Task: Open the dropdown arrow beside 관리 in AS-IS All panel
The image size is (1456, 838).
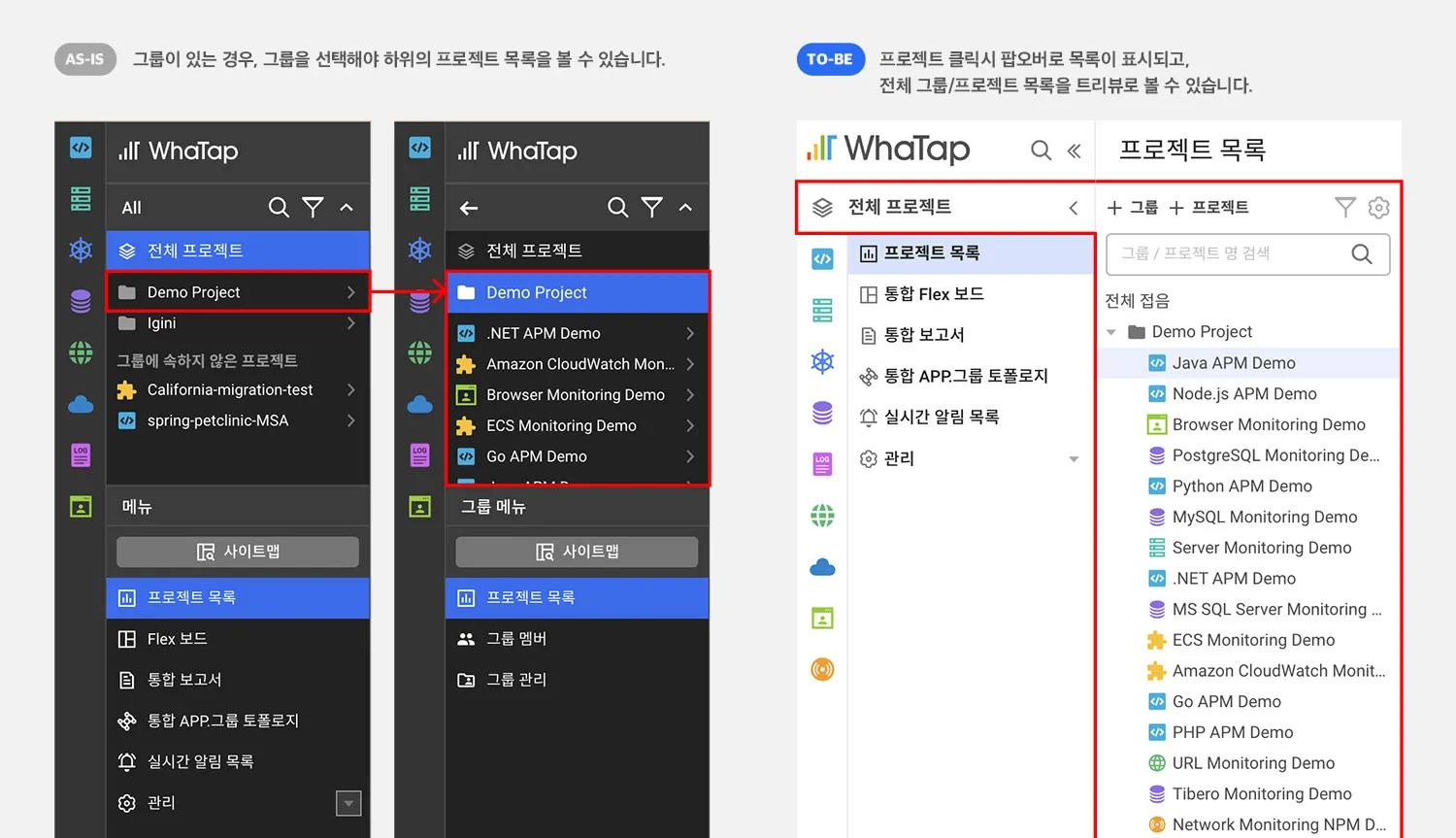Action: point(348,803)
